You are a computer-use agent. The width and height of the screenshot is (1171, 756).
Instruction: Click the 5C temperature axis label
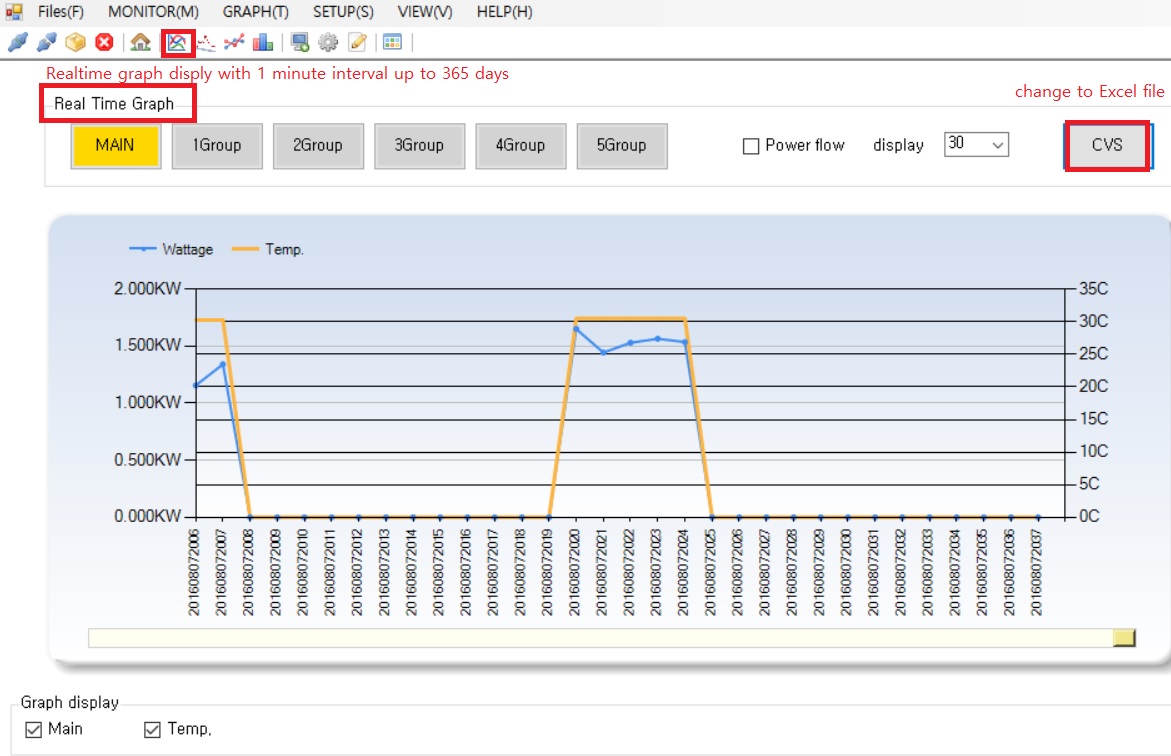(1089, 484)
